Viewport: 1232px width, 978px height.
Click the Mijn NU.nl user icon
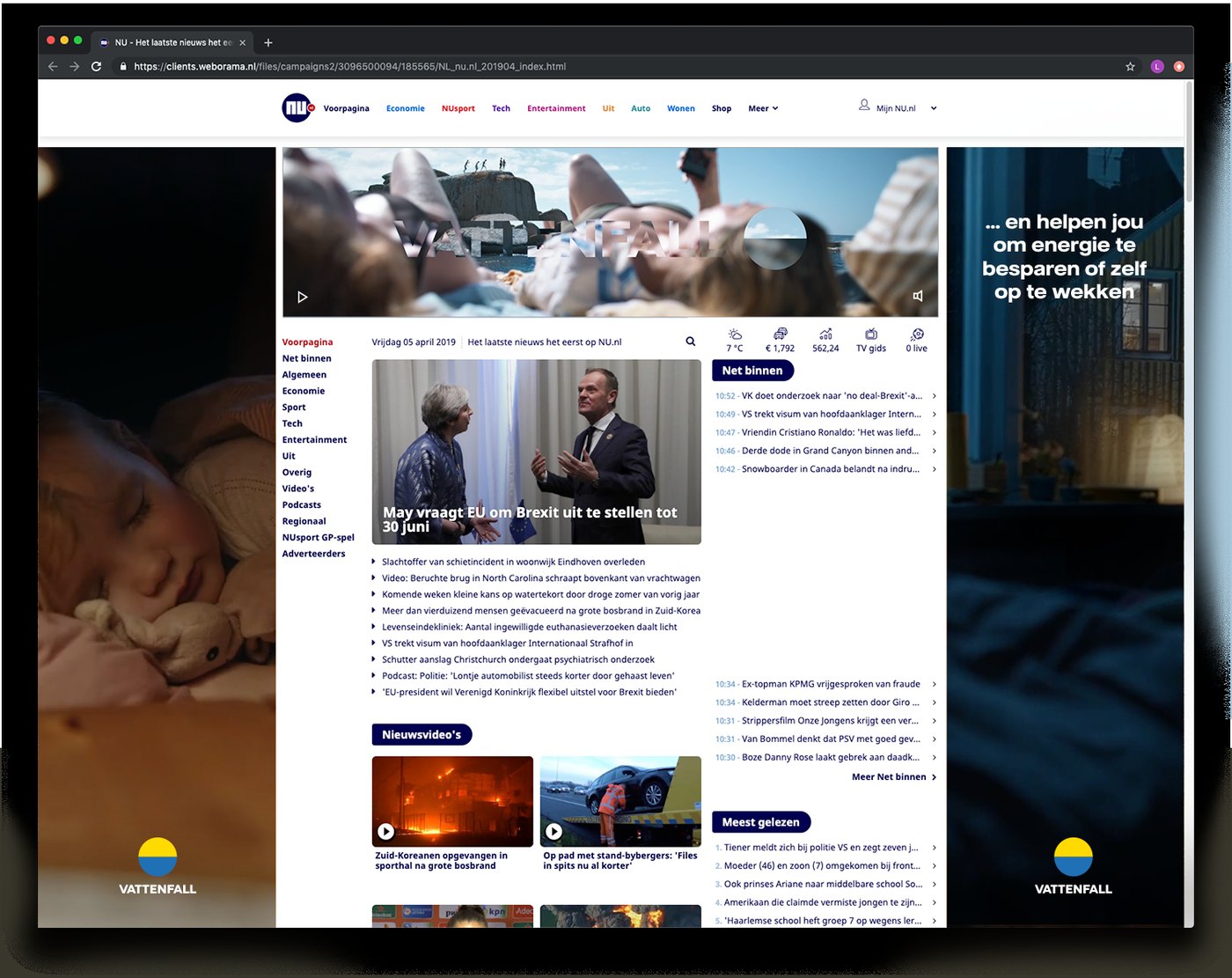864,106
